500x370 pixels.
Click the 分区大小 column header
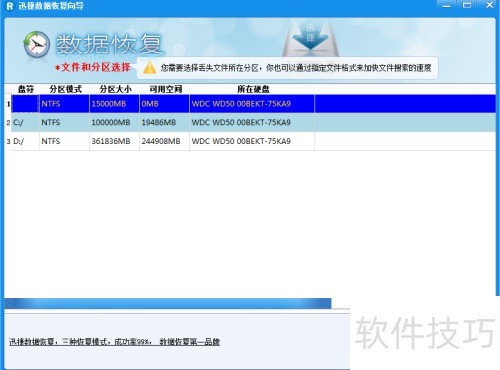pos(115,89)
